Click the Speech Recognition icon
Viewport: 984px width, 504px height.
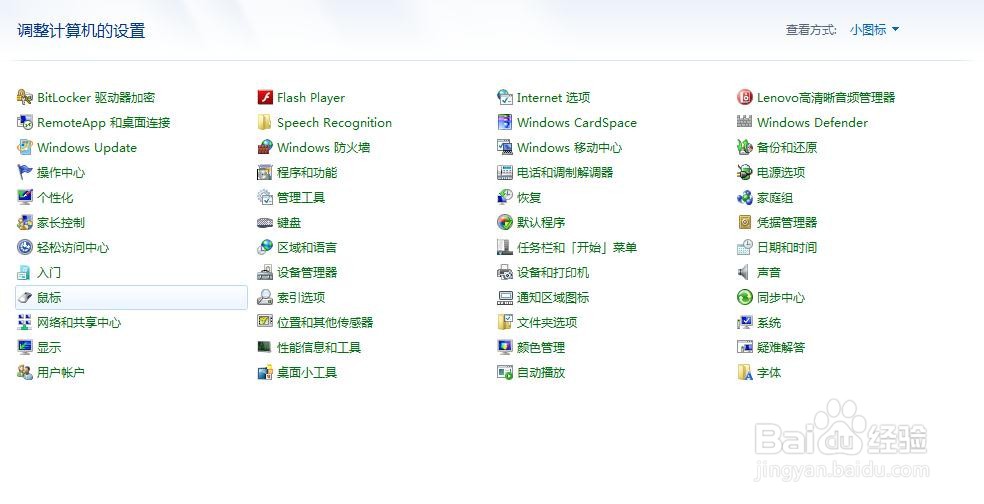tap(265, 122)
